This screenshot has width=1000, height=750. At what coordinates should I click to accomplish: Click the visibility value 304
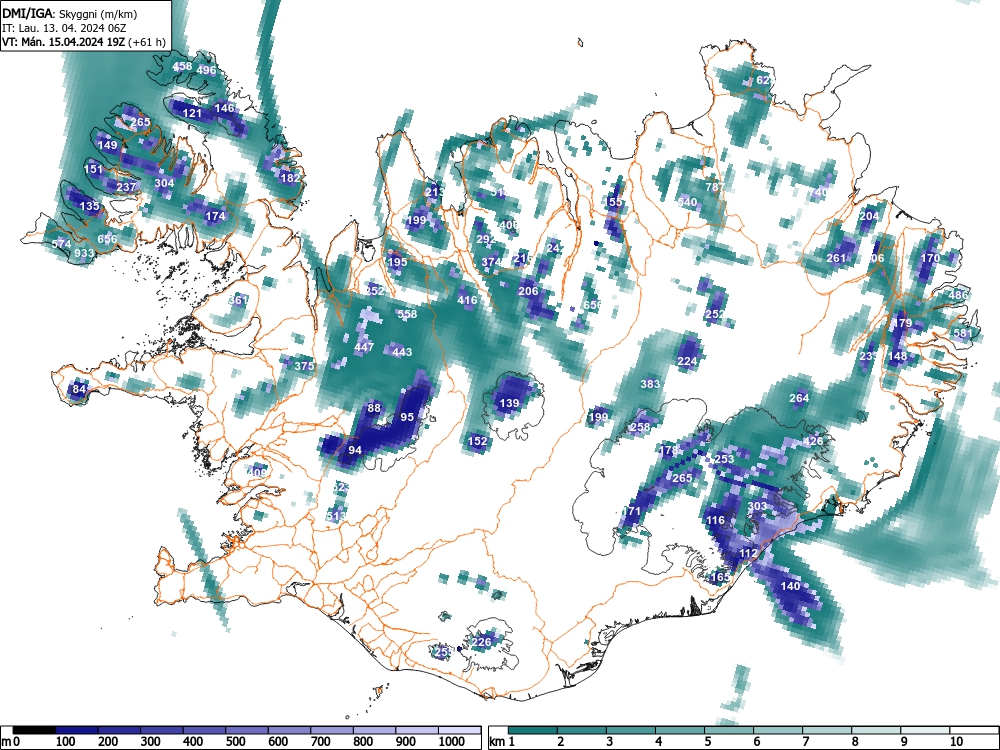[x=165, y=183]
